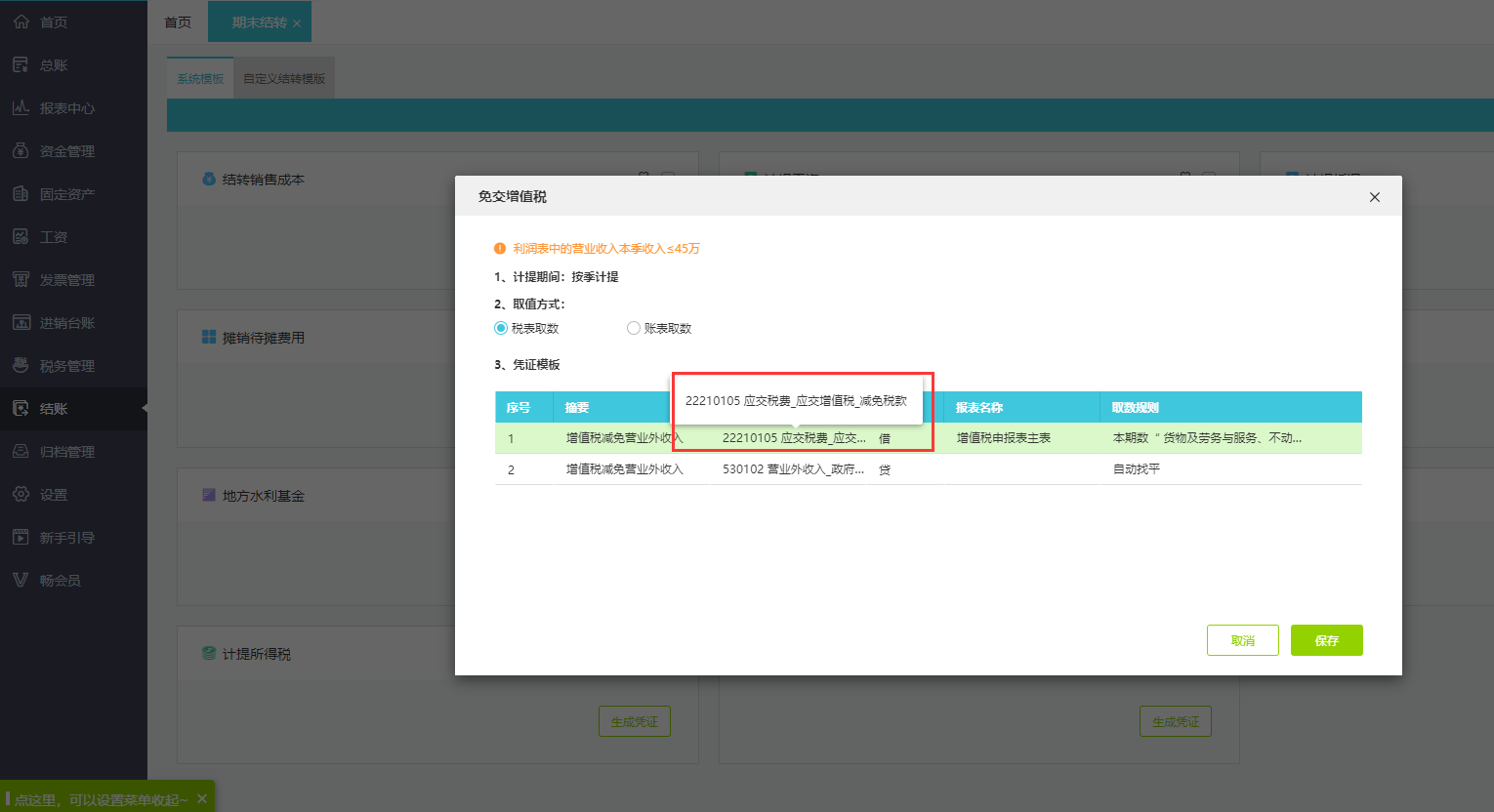1494x812 pixels.
Task: Collapse sidebar using arrow beside 结账
Action: click(x=144, y=408)
